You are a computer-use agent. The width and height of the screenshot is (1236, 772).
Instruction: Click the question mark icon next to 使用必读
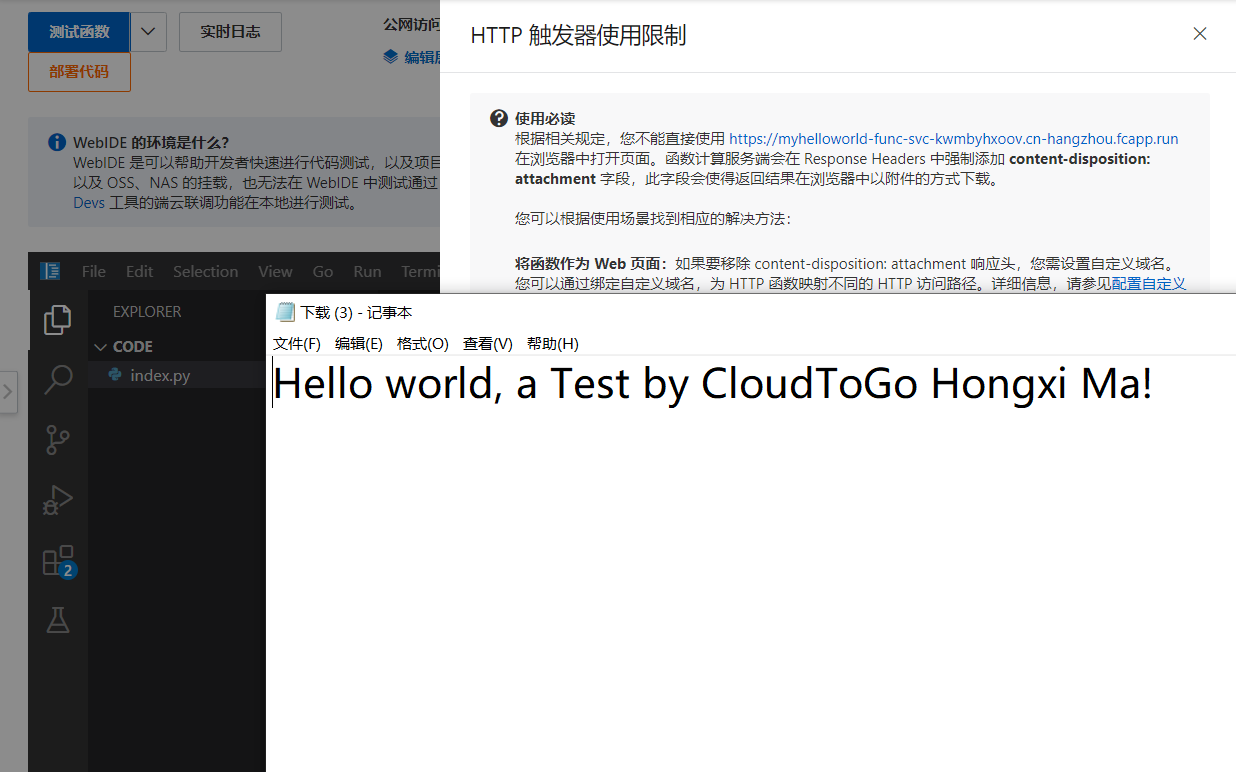click(497, 117)
